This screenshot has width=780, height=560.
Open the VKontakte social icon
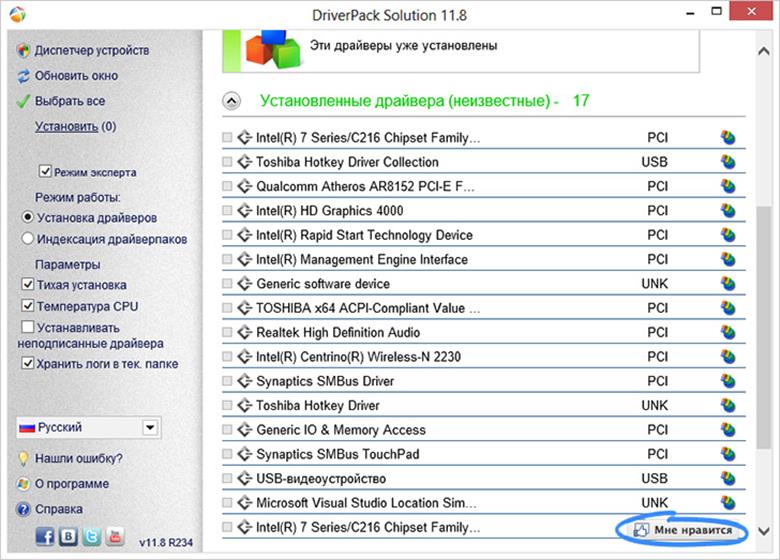point(68,536)
